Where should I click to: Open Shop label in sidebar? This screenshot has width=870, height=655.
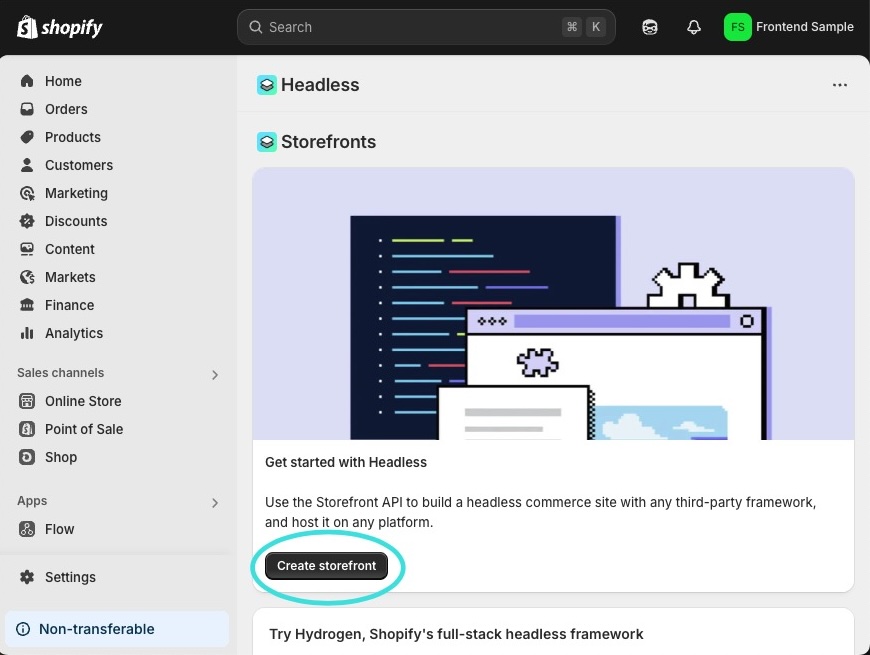click(x=61, y=457)
